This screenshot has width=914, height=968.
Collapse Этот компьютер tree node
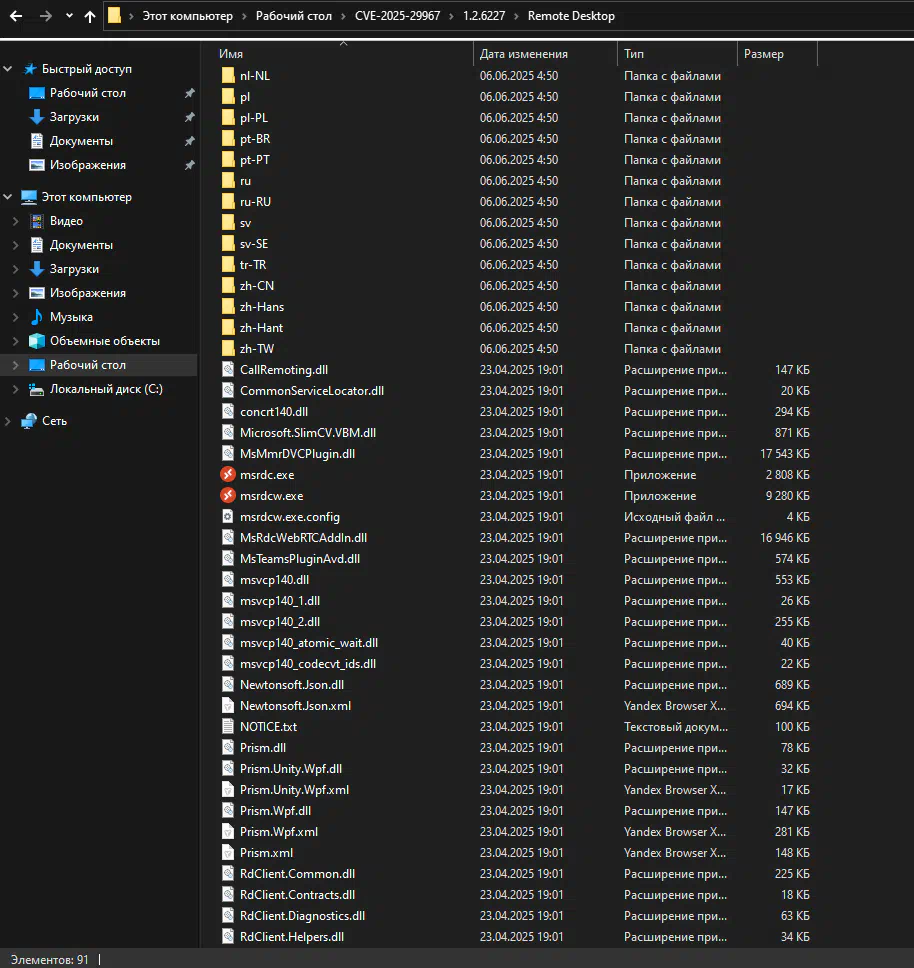pyautogui.click(x=8, y=196)
